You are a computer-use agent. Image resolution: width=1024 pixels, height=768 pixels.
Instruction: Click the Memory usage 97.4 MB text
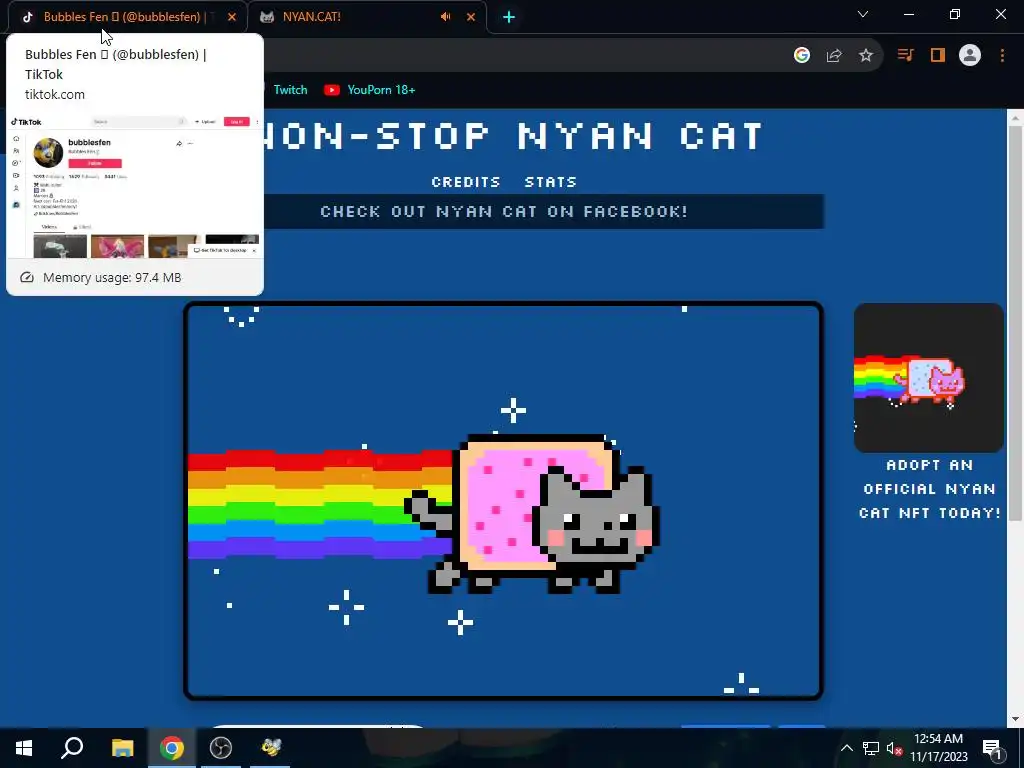[x=112, y=278]
